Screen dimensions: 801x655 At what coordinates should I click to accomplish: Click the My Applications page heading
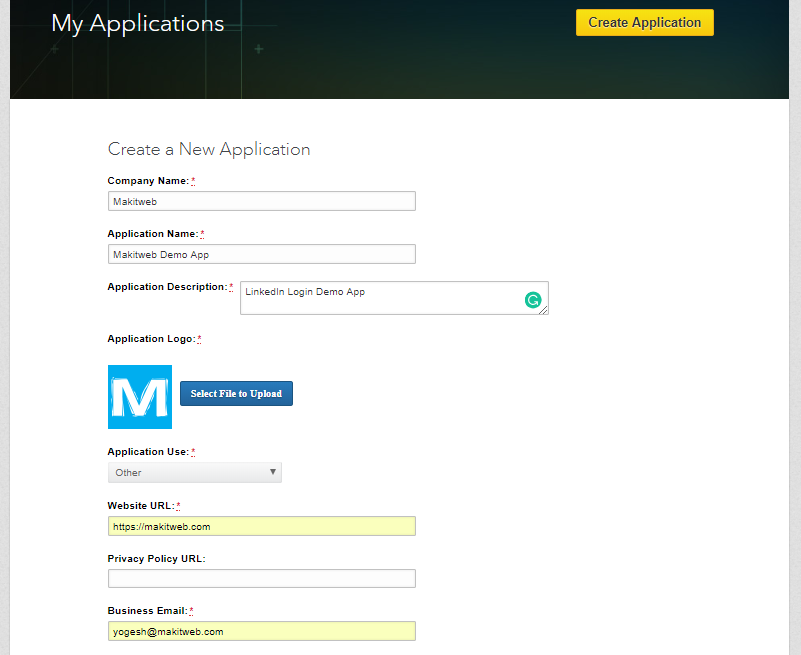138,24
